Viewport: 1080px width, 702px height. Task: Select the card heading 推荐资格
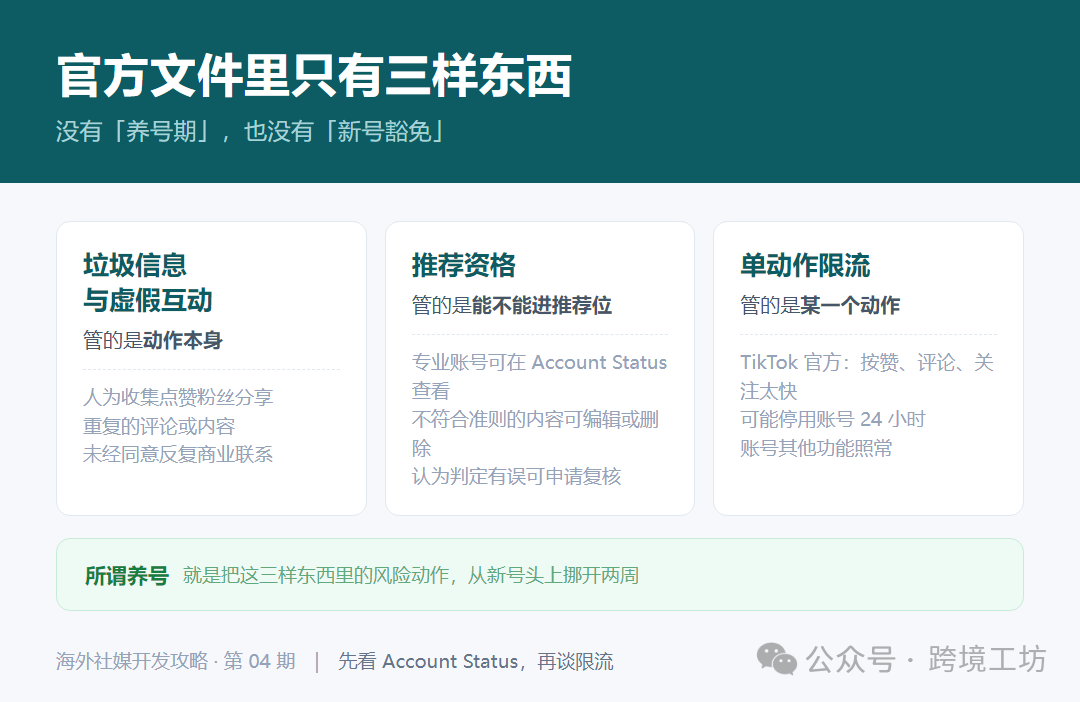[464, 265]
